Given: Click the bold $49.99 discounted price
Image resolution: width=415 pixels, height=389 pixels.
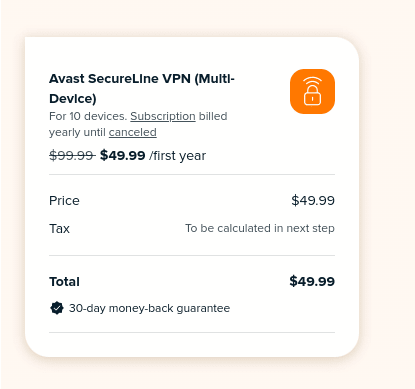Looking at the screenshot, I should point(123,155).
